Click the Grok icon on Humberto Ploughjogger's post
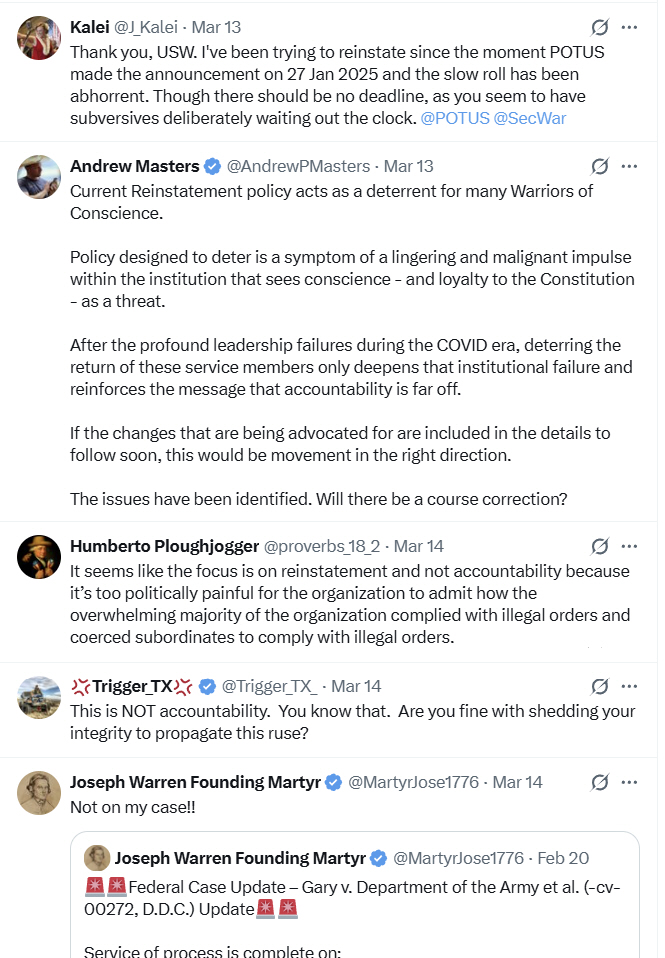The width and height of the screenshot is (665, 958). 600,546
